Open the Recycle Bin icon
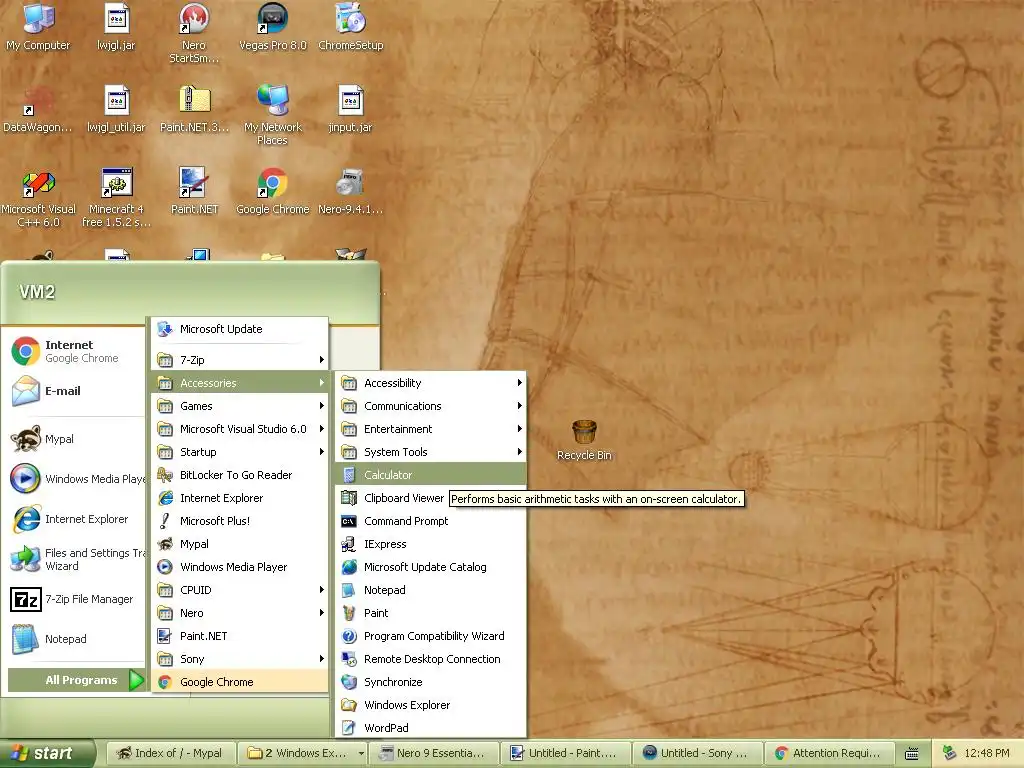The image size is (1024, 768). pos(584,441)
